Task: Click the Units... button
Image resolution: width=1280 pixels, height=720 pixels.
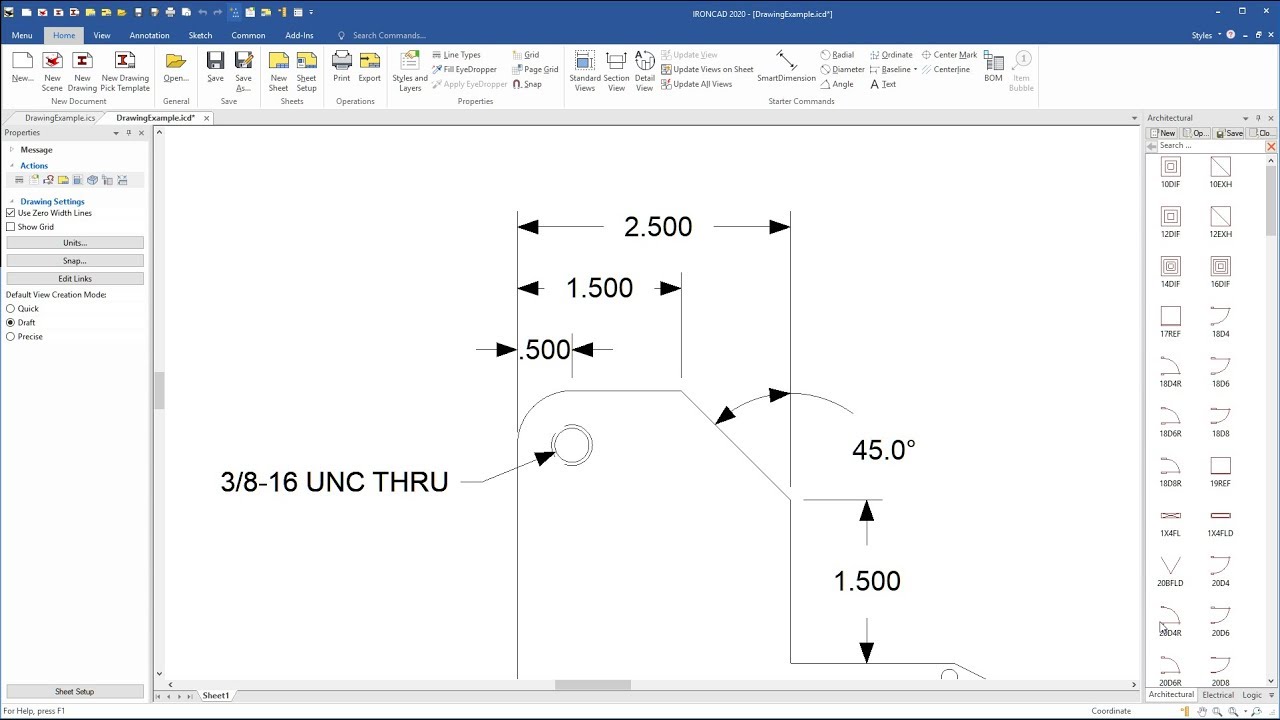Action: (75, 243)
